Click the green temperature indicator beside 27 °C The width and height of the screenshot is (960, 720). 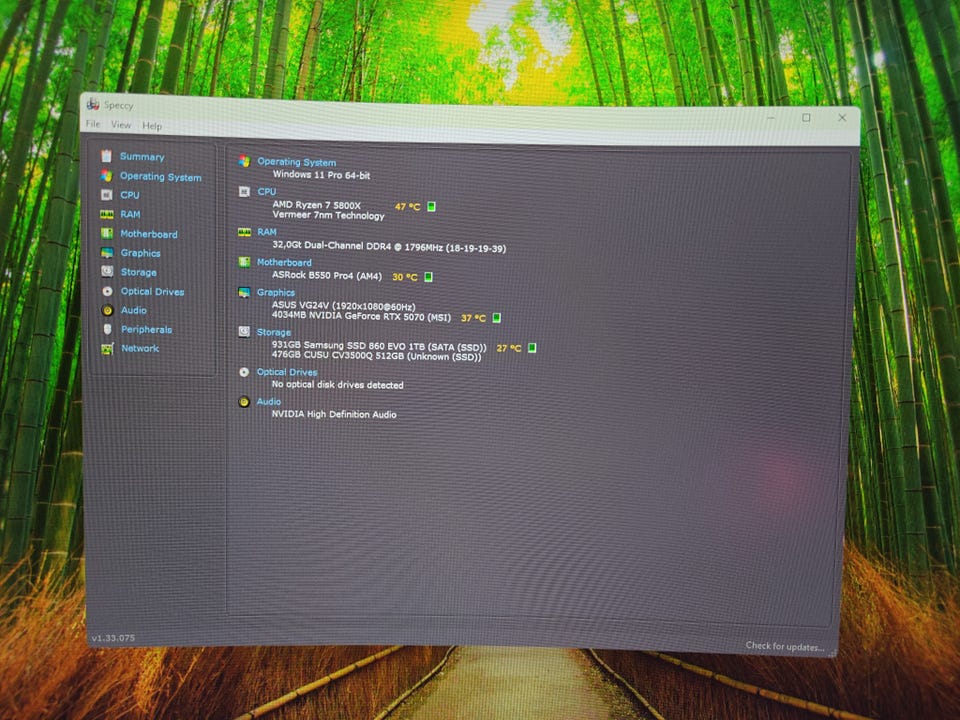tap(532, 348)
